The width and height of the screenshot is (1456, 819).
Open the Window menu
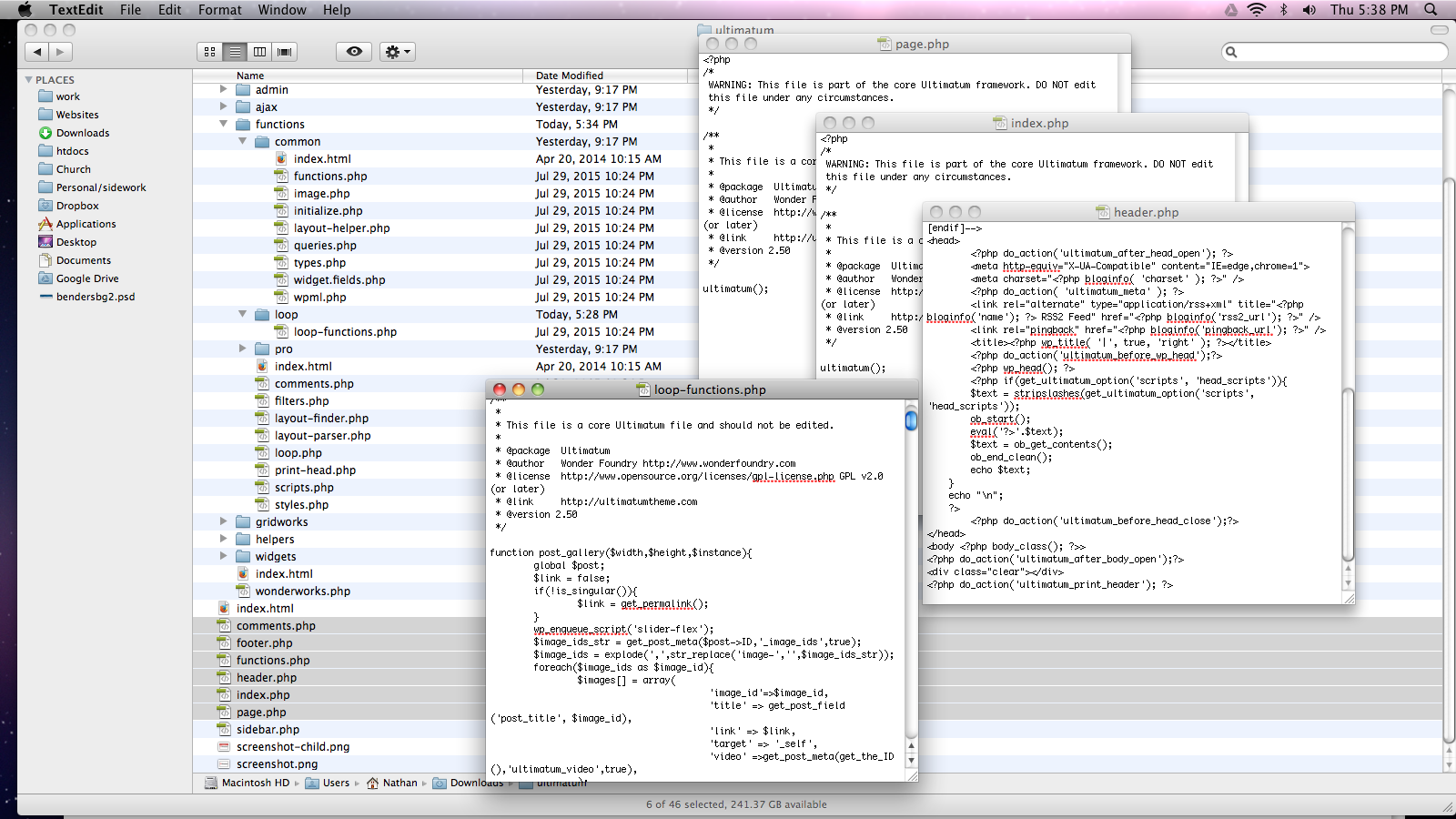[x=282, y=9]
